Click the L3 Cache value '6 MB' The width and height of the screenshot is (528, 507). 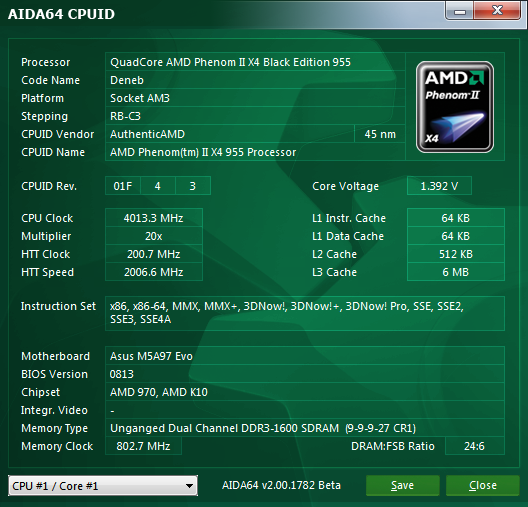(456, 272)
